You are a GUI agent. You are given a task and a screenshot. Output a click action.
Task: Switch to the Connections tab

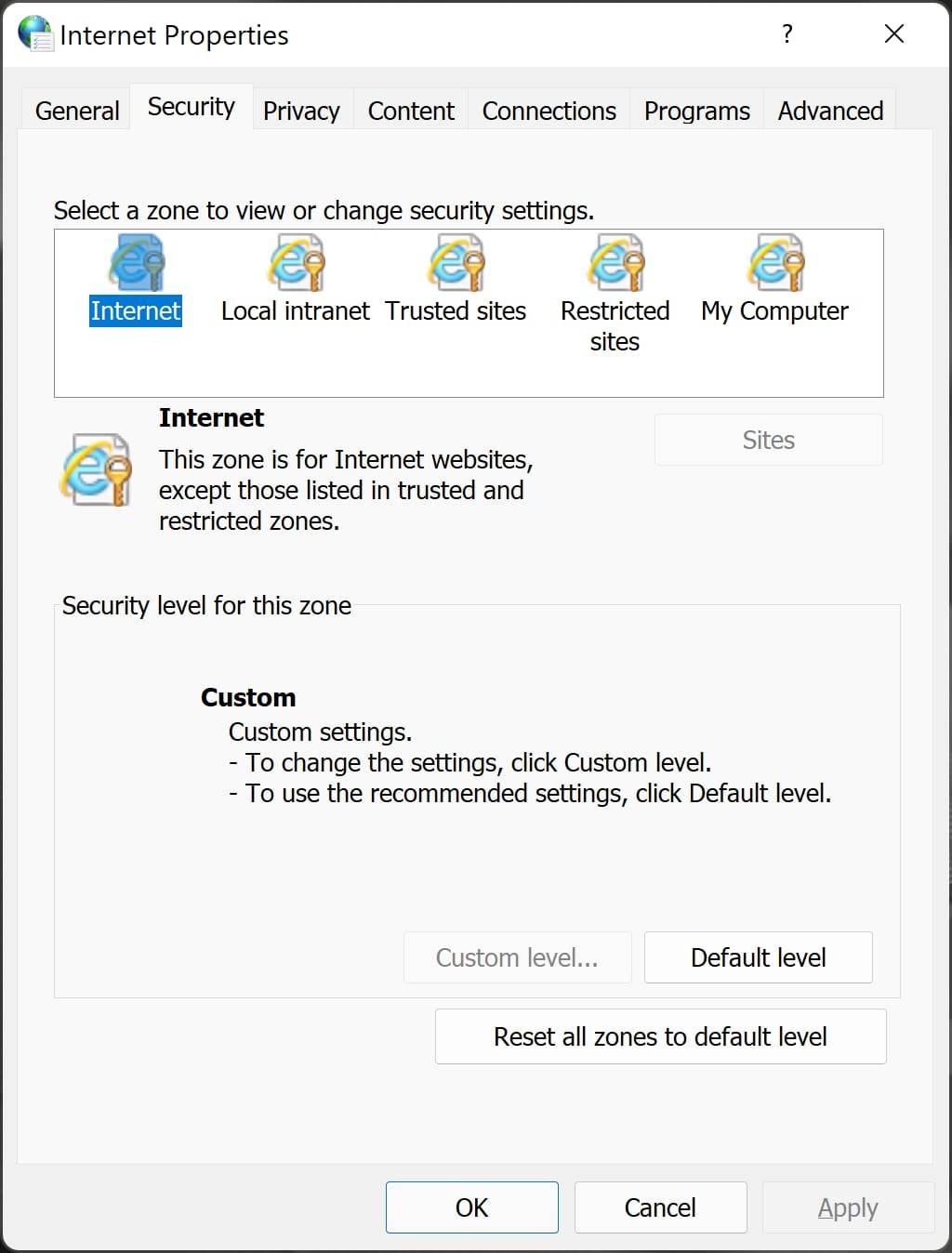549,111
